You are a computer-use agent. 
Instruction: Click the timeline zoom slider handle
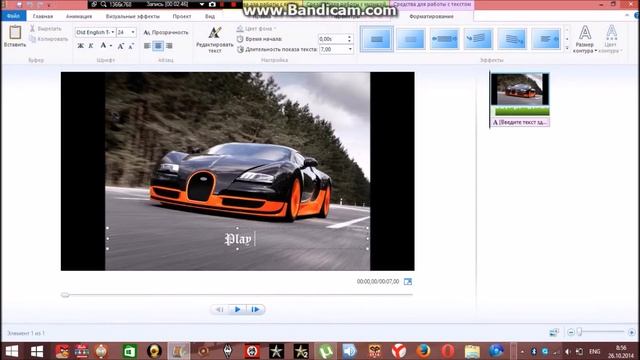(579, 332)
